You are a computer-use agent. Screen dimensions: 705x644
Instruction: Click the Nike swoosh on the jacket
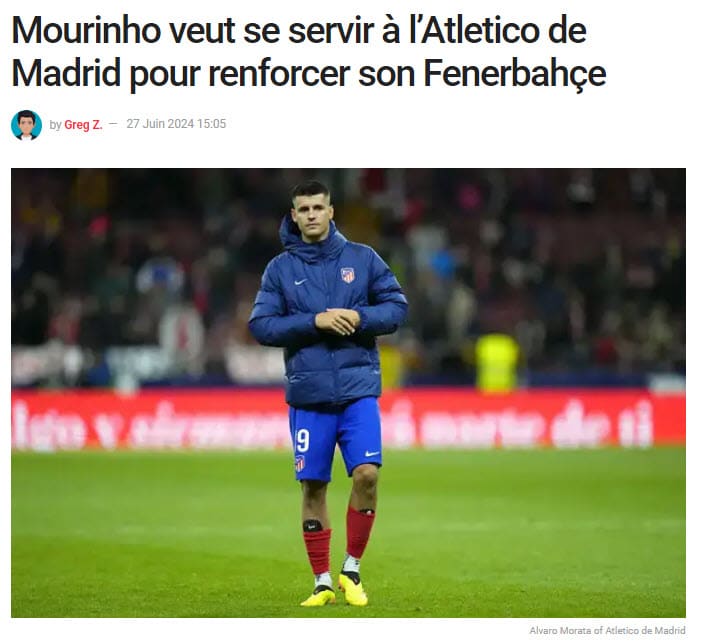click(300, 282)
